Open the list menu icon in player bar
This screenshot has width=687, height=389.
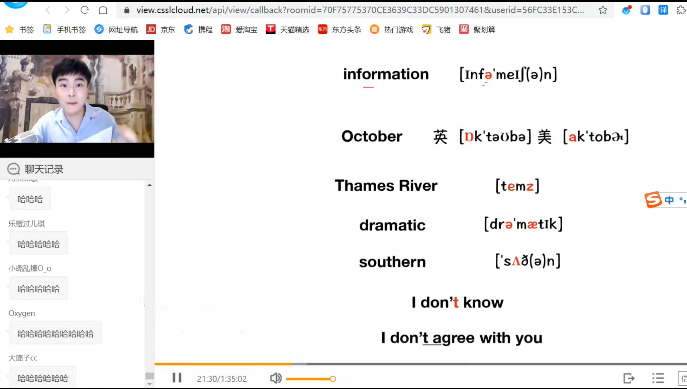click(x=658, y=378)
